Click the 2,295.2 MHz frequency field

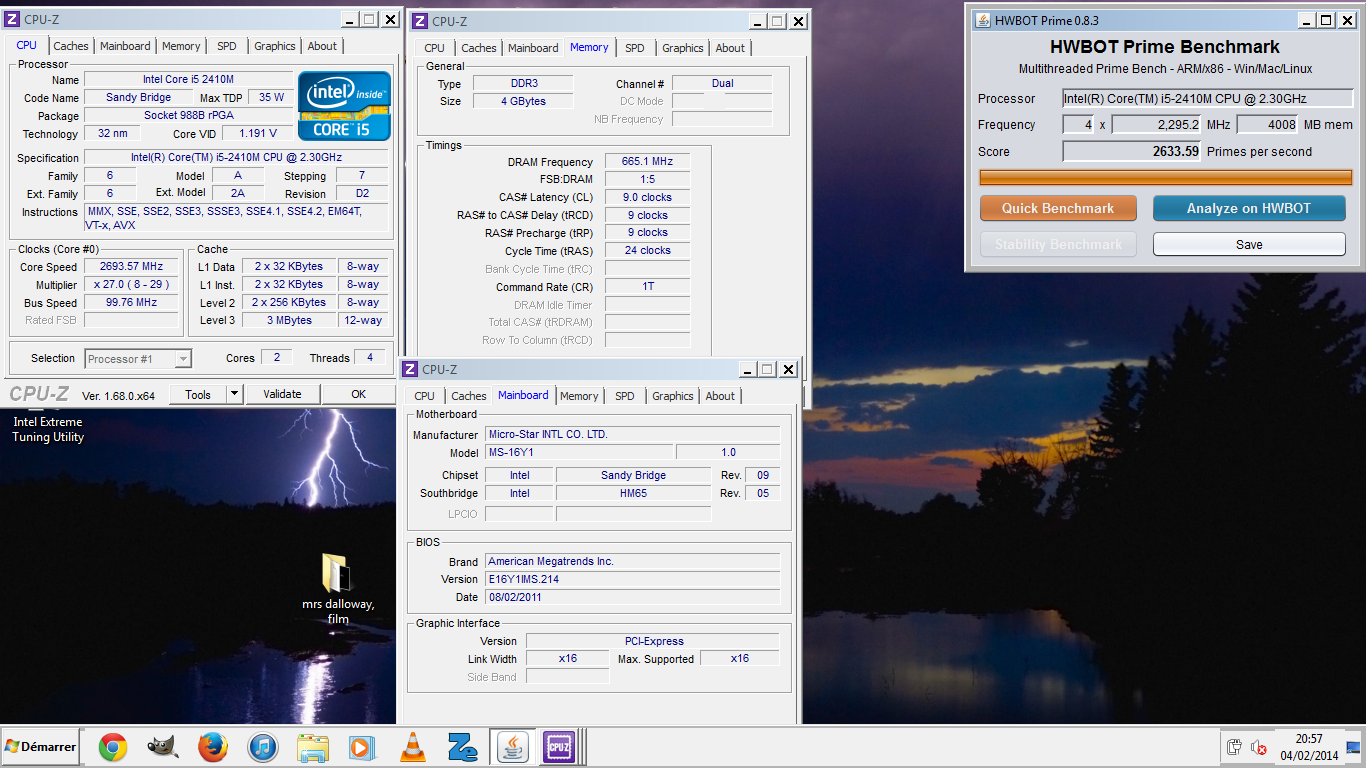(x=1156, y=125)
